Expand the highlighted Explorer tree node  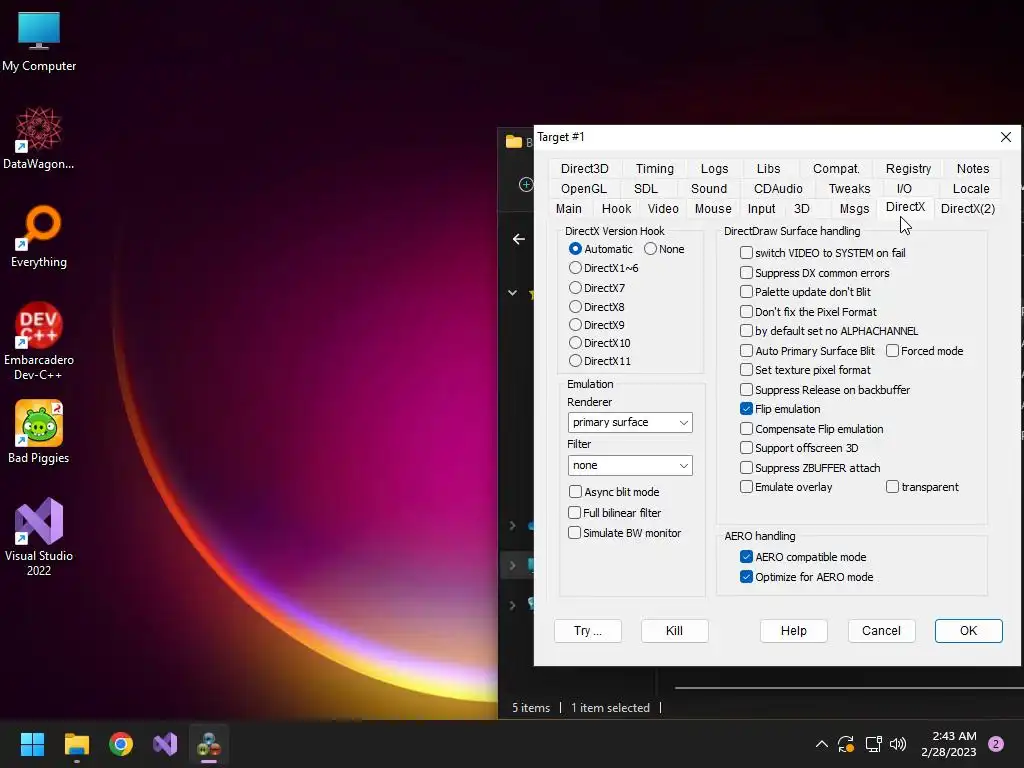pos(513,566)
